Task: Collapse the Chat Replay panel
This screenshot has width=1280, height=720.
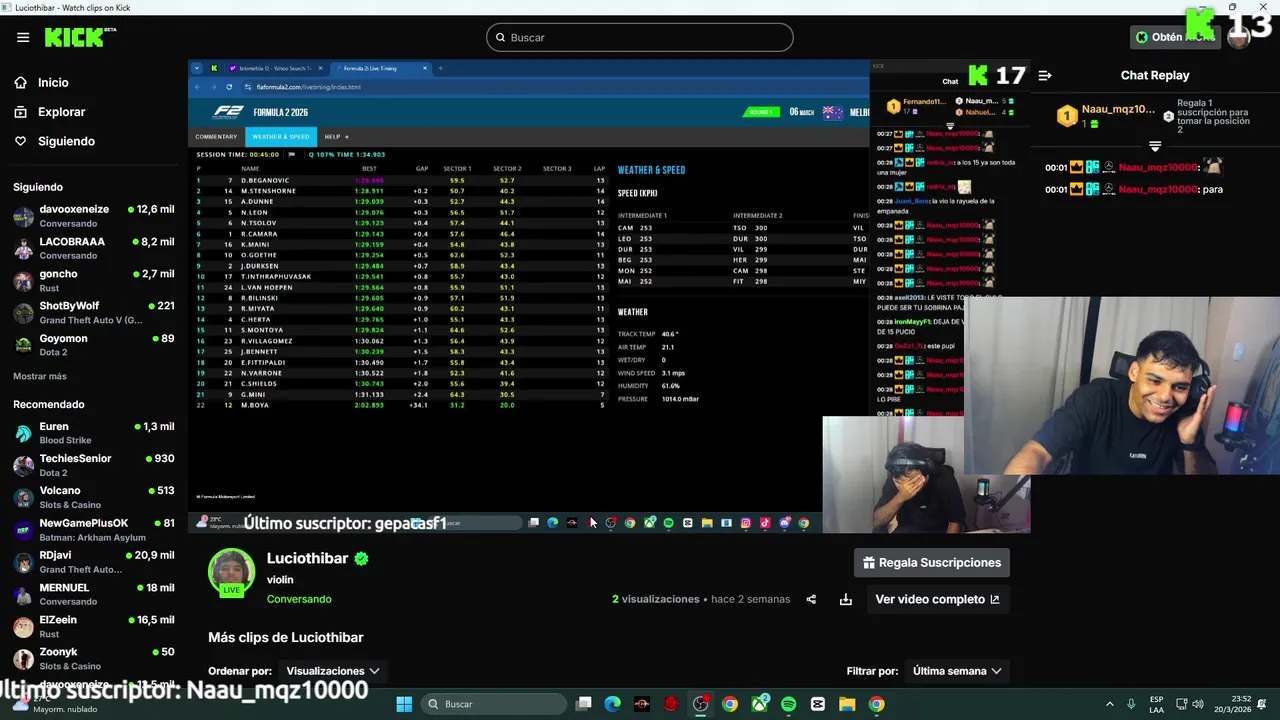Action: 1045,75
